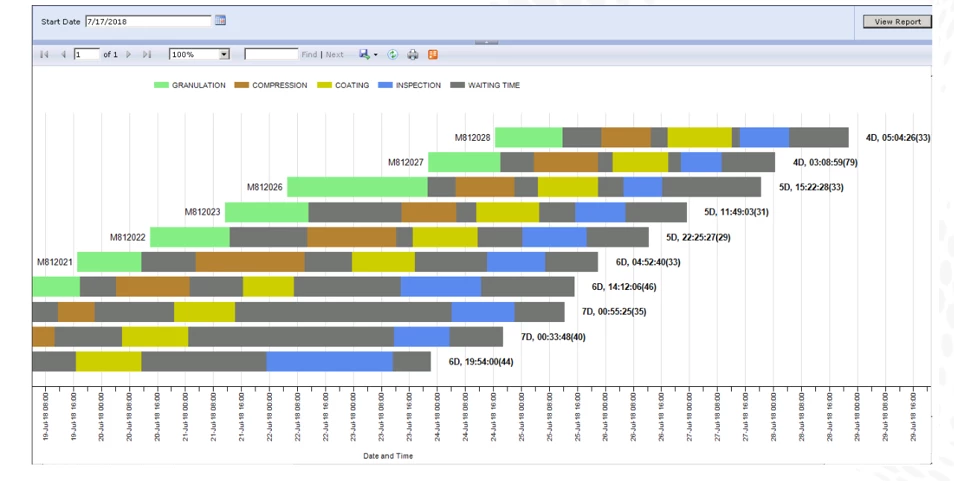The width and height of the screenshot is (954, 481).
Task: Click the Next search link
Action: (x=335, y=55)
